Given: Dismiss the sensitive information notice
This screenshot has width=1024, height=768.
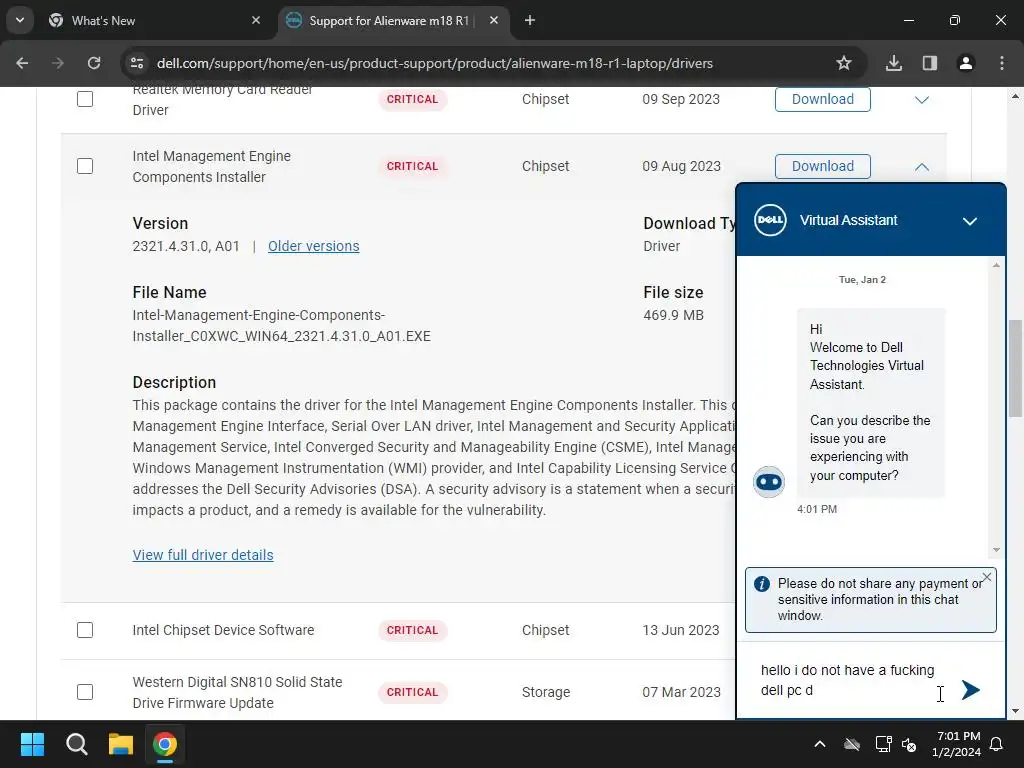Looking at the screenshot, I should point(987,577).
